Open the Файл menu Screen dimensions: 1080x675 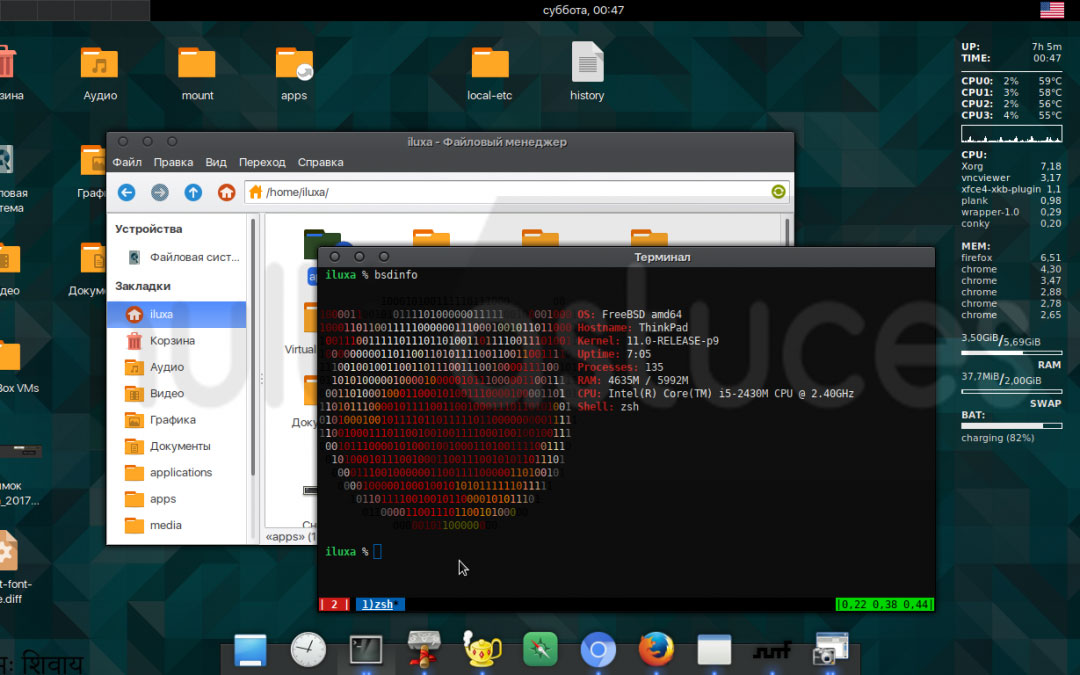coord(127,162)
